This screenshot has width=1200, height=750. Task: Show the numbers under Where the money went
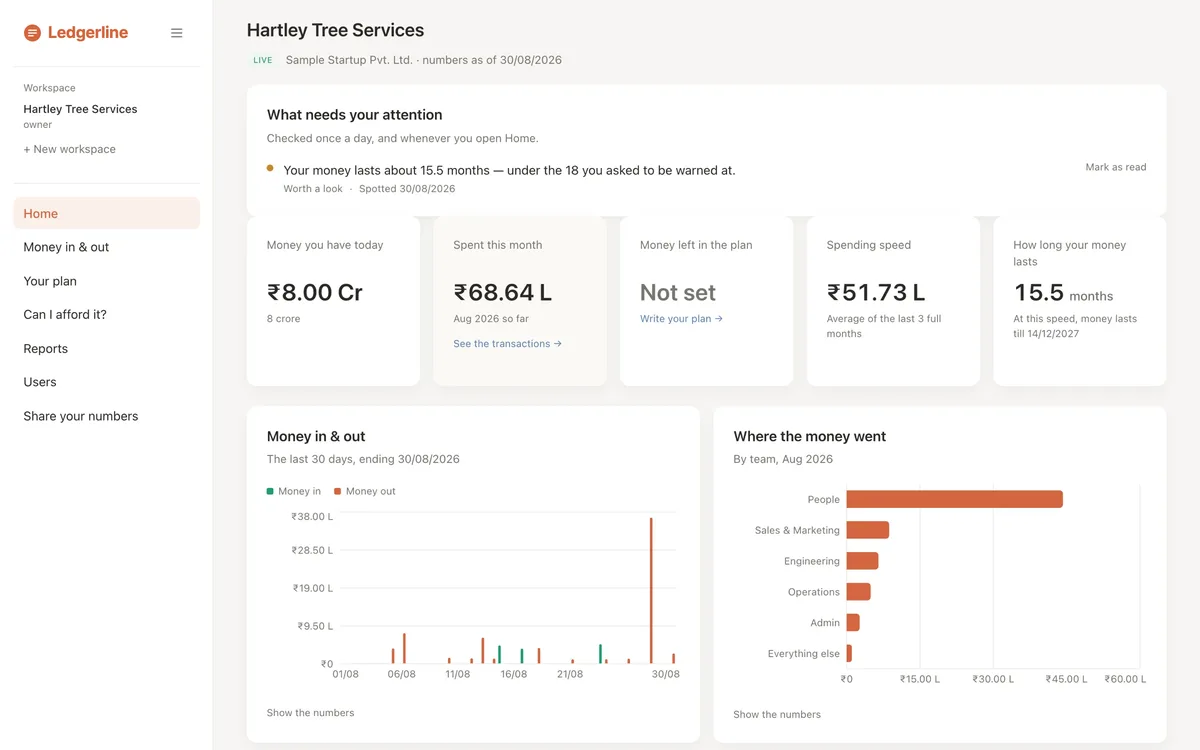(777, 714)
